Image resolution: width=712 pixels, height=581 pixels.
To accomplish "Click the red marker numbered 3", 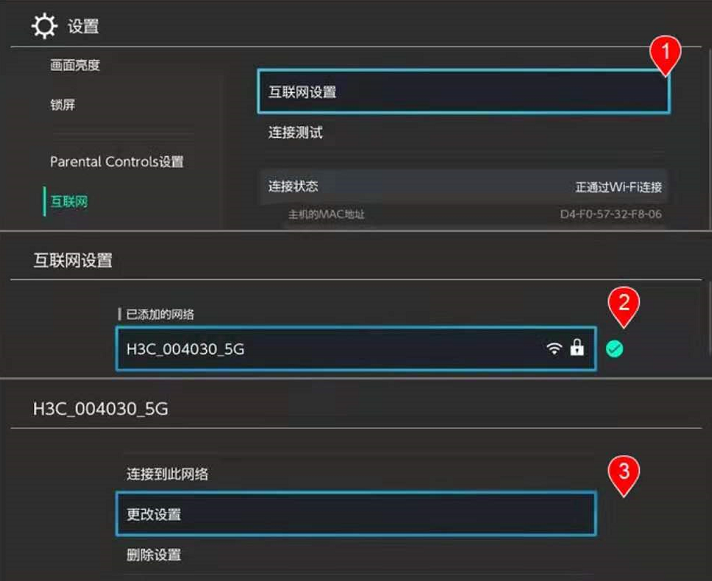I will point(625,472).
